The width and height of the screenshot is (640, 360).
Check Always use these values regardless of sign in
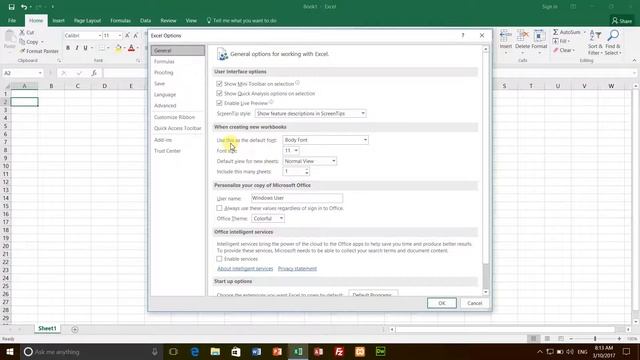pyautogui.click(x=219, y=208)
